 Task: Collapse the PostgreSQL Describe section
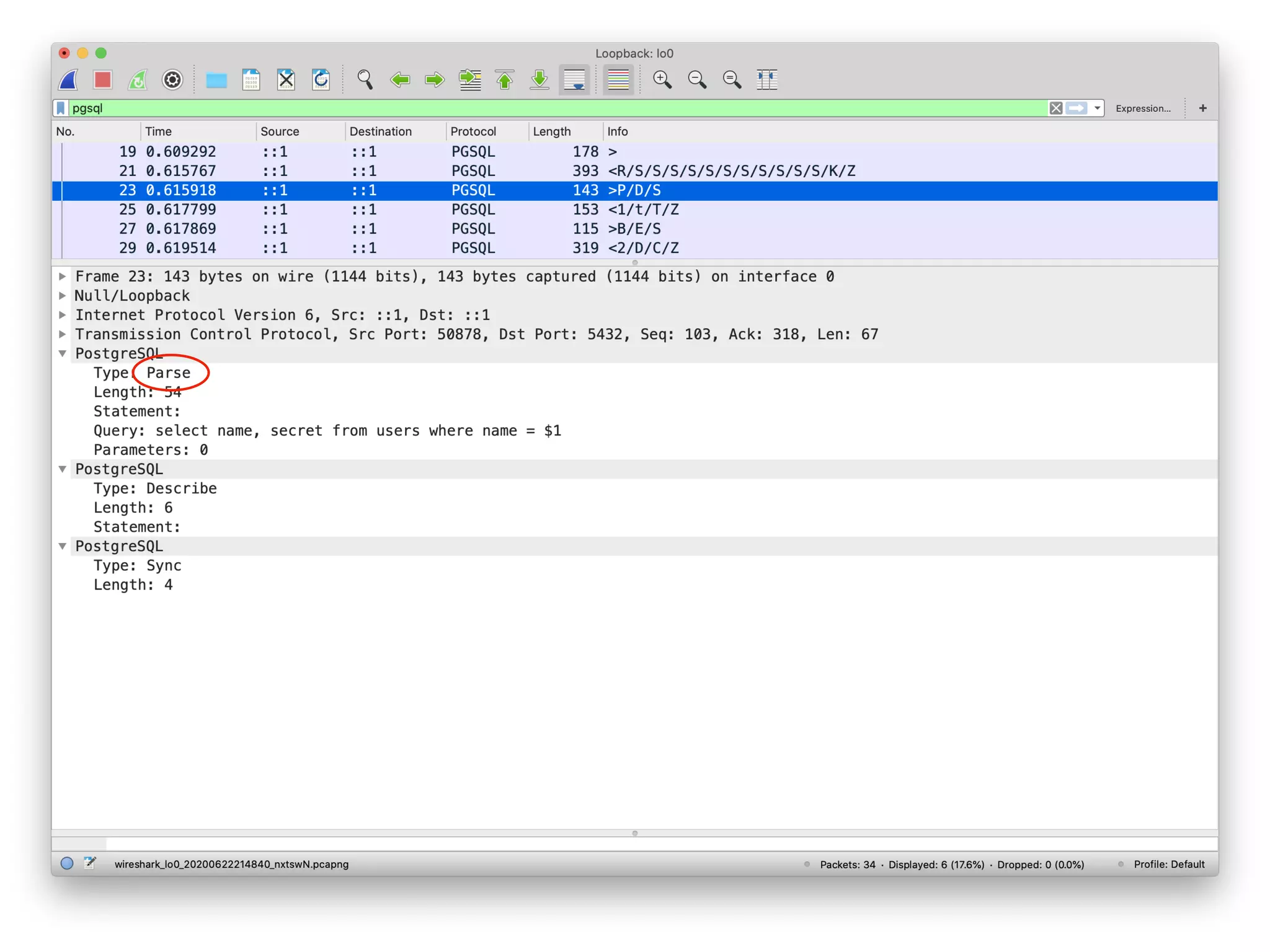point(63,469)
